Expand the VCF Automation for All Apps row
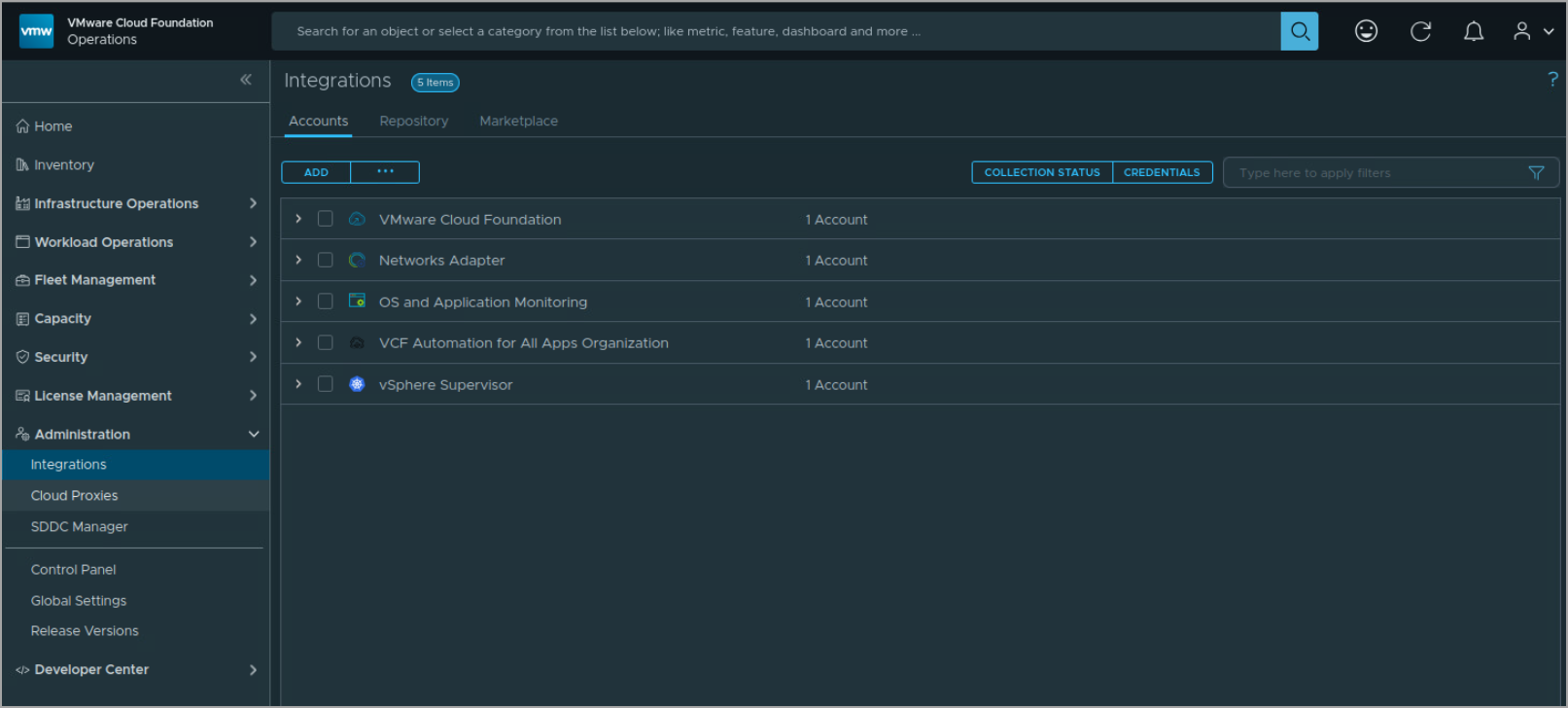Screen dimensions: 1568x708 click(x=298, y=342)
